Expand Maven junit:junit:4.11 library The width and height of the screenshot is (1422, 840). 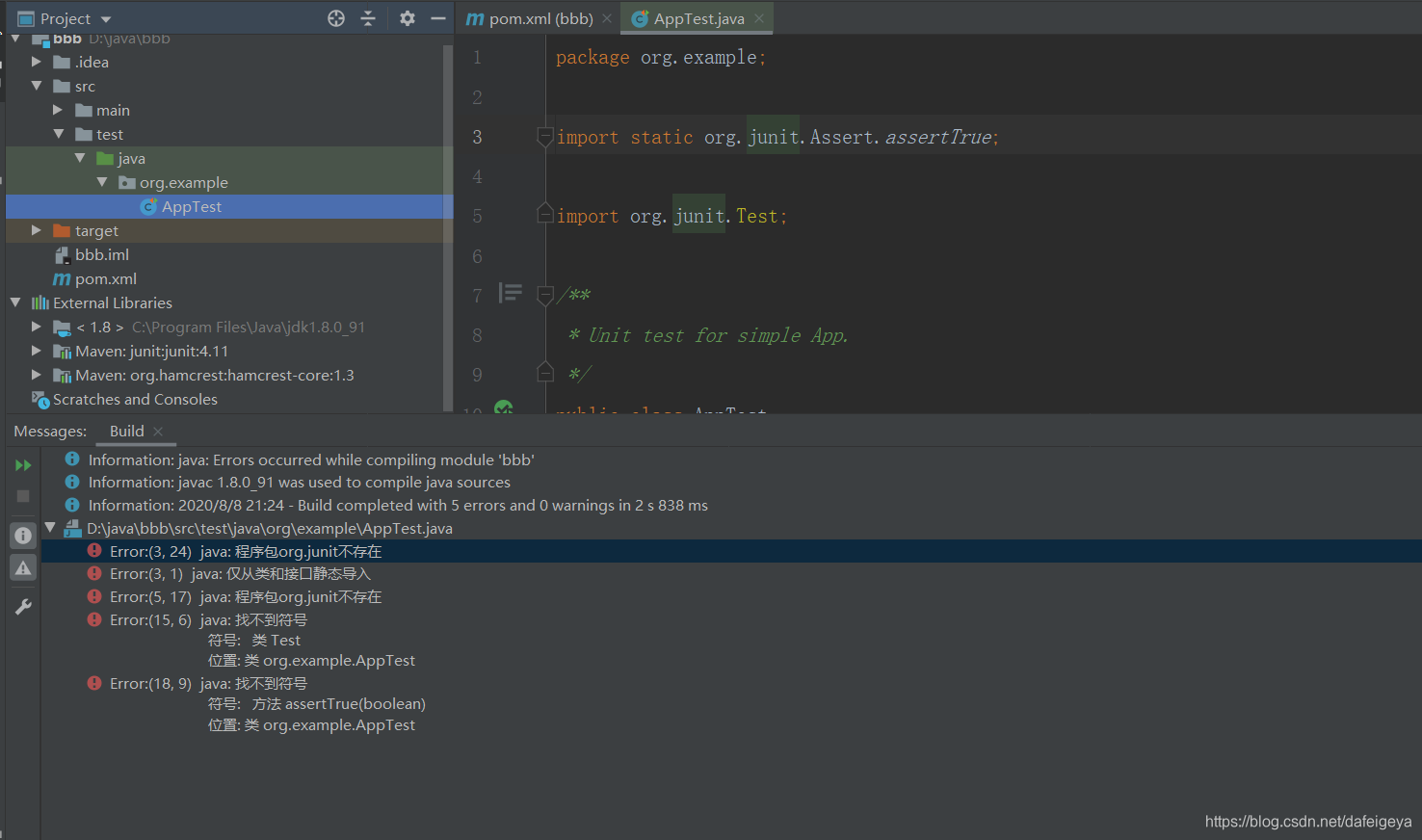click(x=37, y=351)
